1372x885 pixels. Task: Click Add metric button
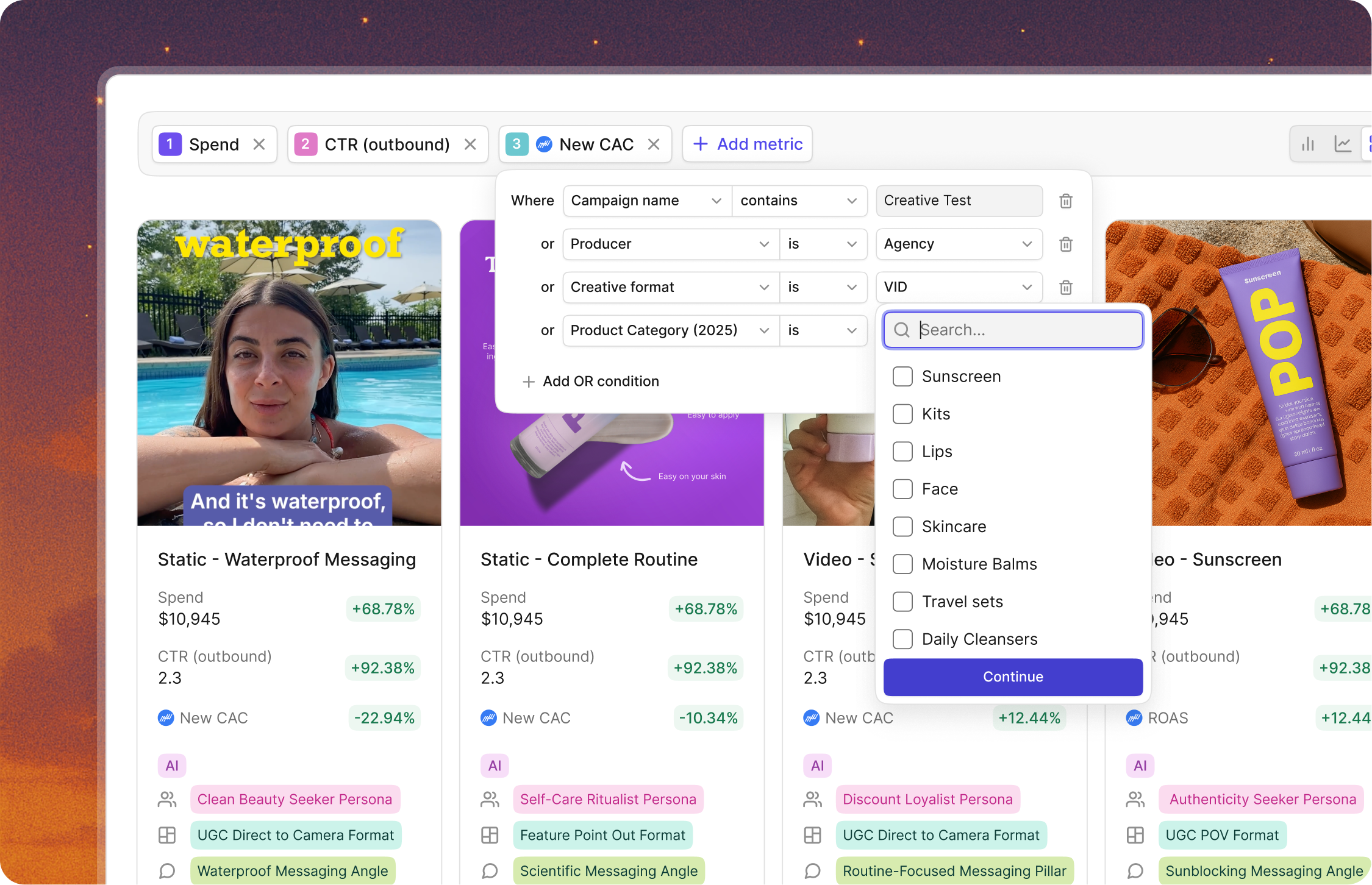coord(747,144)
